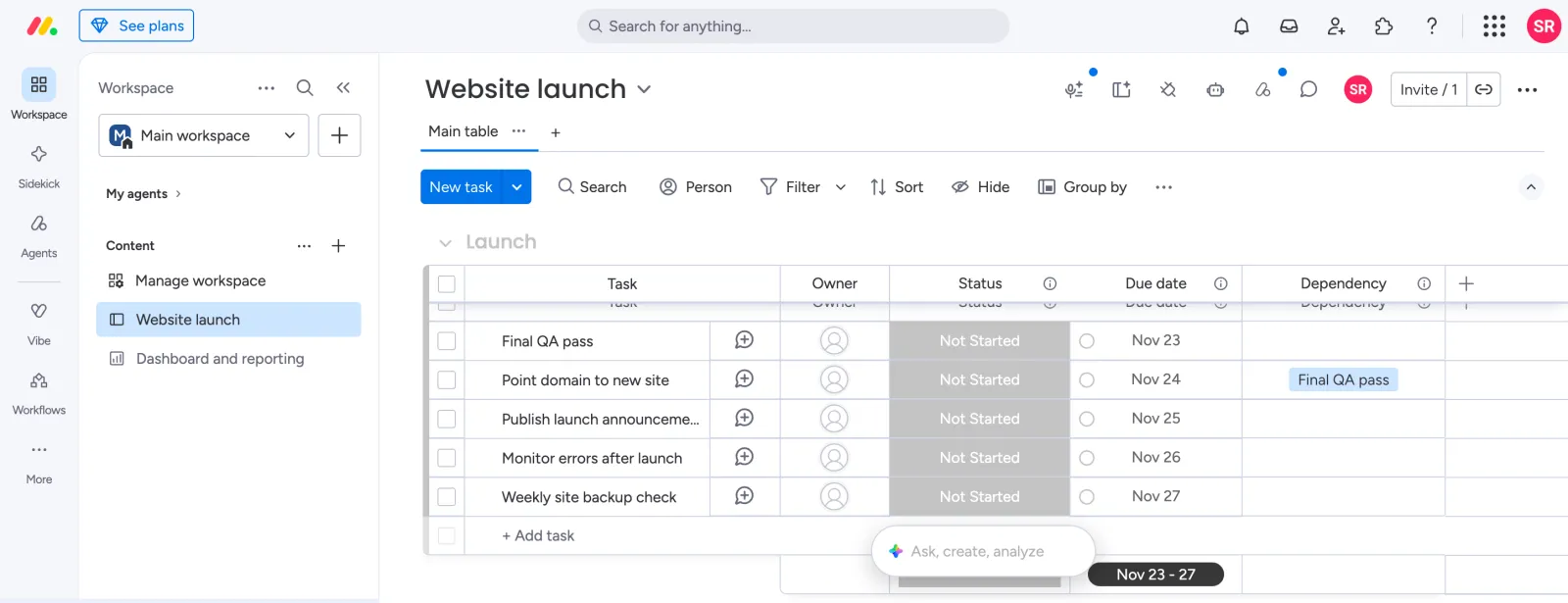
Task: Collapse the workspace sidebar panel
Action: tap(343, 87)
